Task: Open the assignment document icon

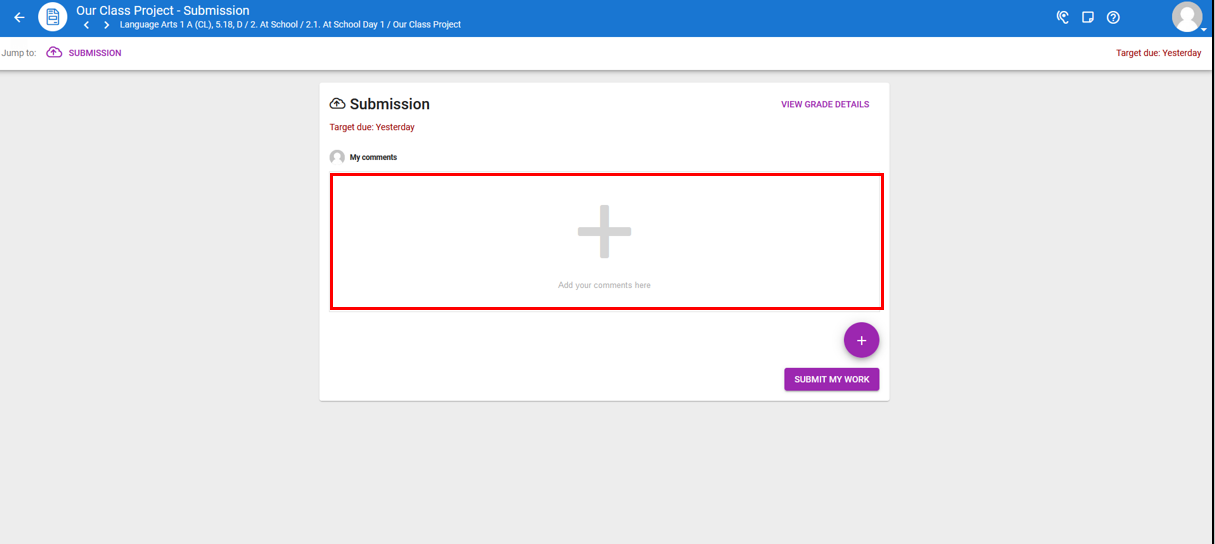Action: pos(53,17)
